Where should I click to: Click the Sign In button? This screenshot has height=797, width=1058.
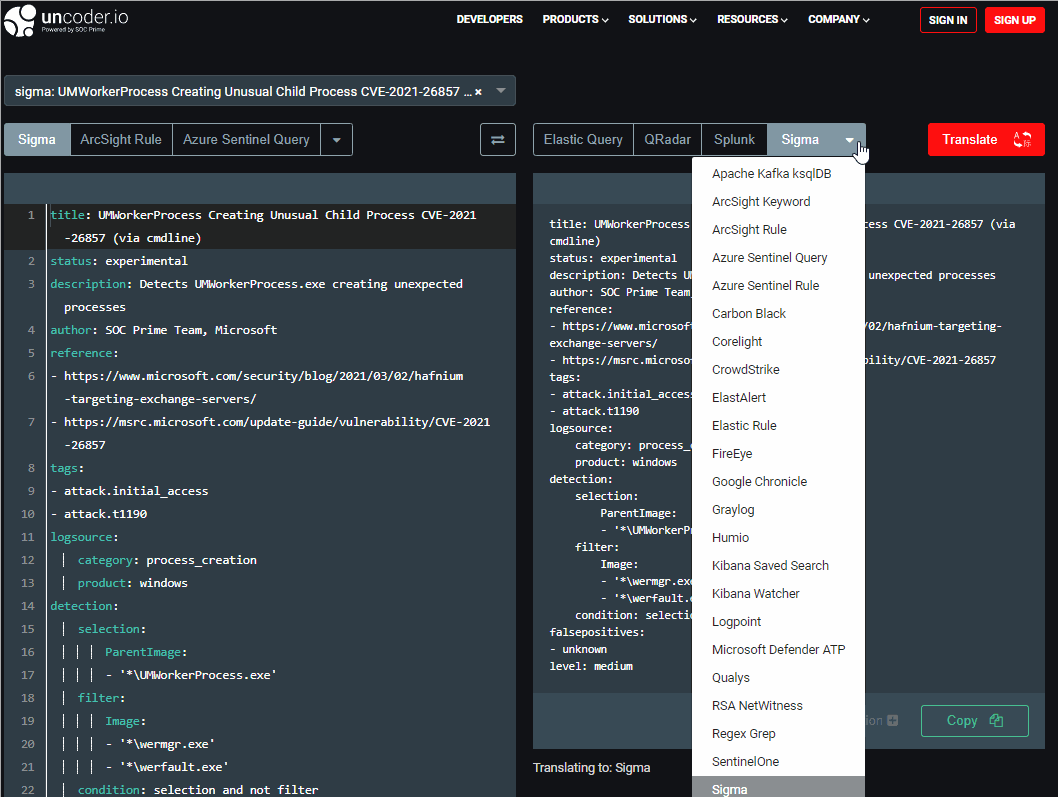pyautogui.click(x=948, y=20)
